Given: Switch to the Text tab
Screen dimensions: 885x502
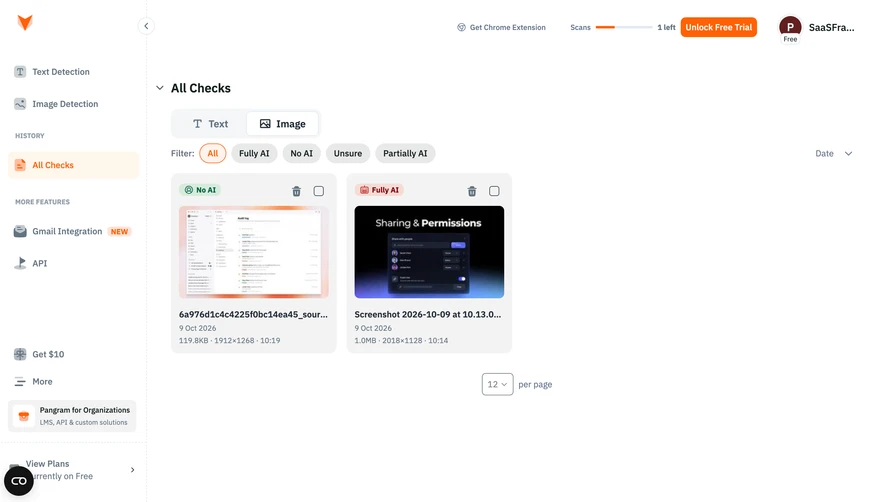Looking at the screenshot, I should click(210, 124).
